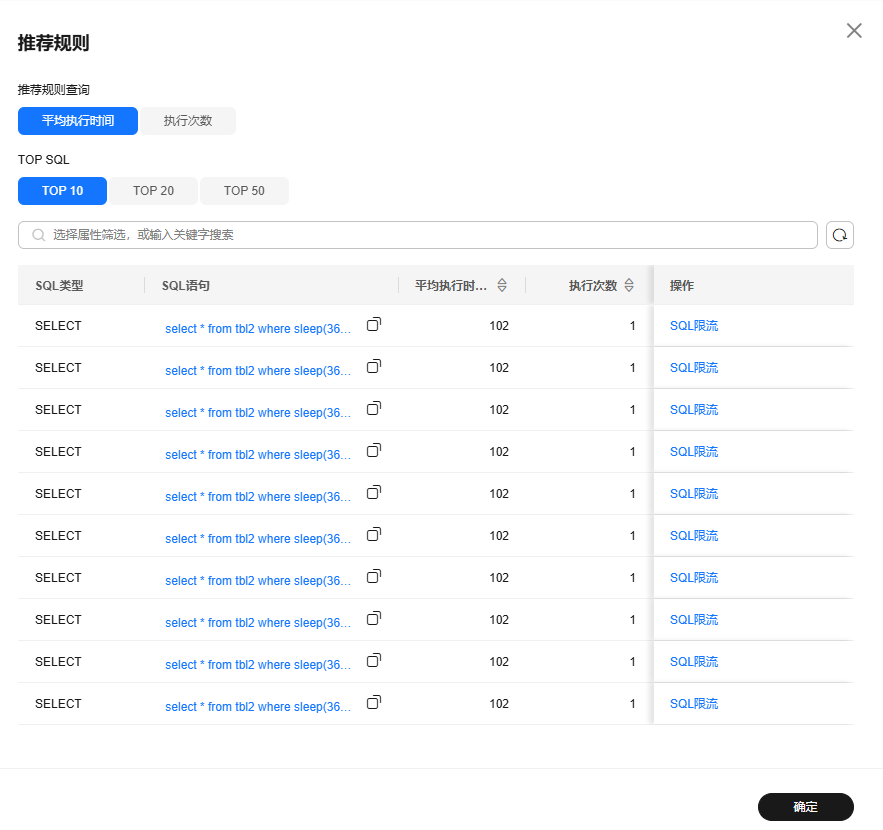Click the search magnifier icon
This screenshot has width=883, height=830.
pos(39,235)
